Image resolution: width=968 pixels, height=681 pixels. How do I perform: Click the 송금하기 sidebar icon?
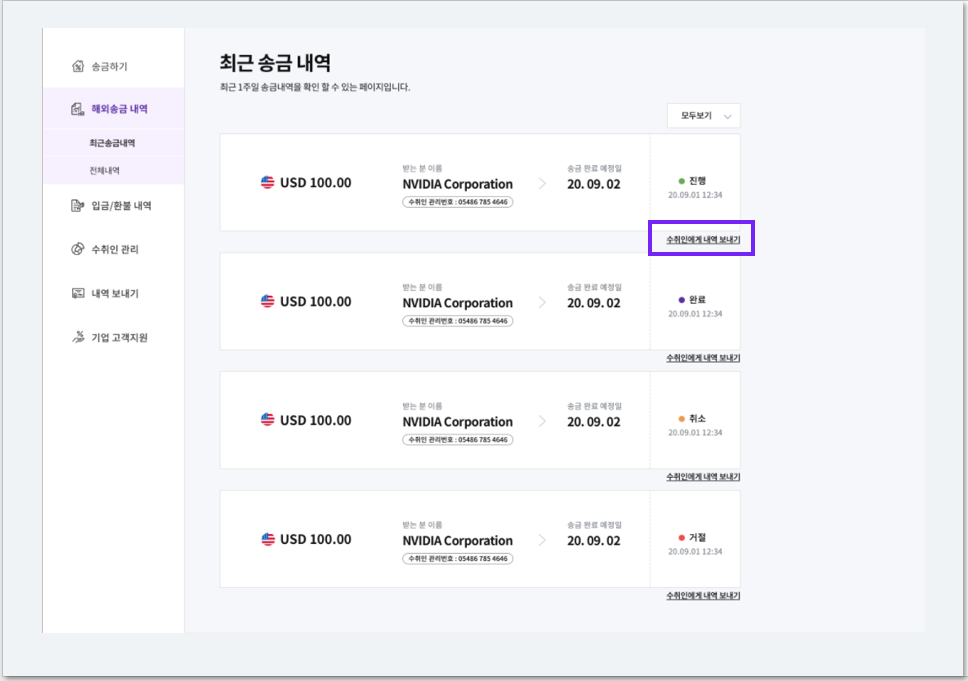click(x=78, y=66)
